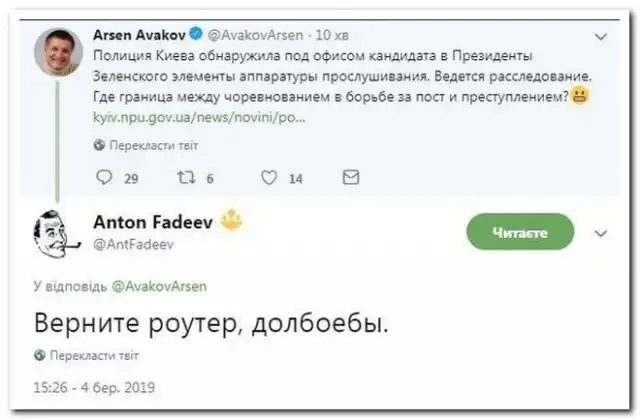Click globe icon under Avakov's tweet
This screenshot has height=420, width=640.
coord(99,144)
